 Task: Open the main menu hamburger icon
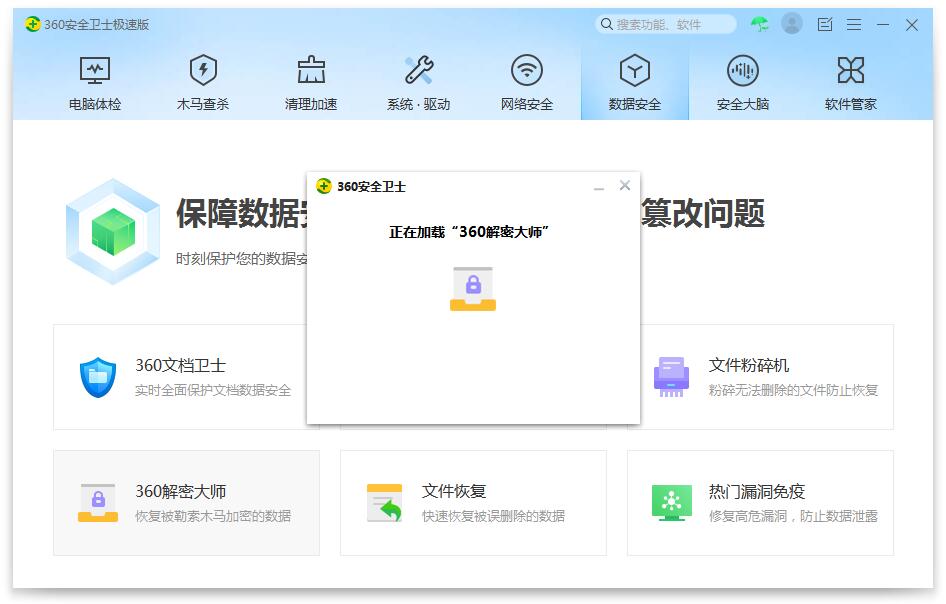854,24
